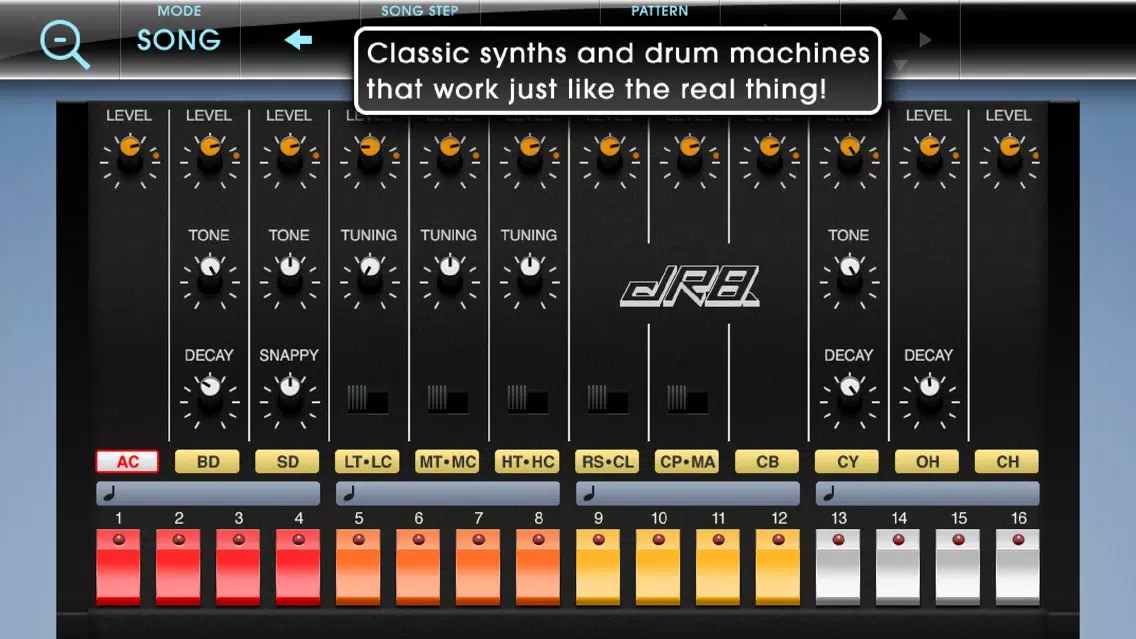Image resolution: width=1136 pixels, height=639 pixels.
Task: Toggle step 6 orange pad
Action: click(x=418, y=567)
